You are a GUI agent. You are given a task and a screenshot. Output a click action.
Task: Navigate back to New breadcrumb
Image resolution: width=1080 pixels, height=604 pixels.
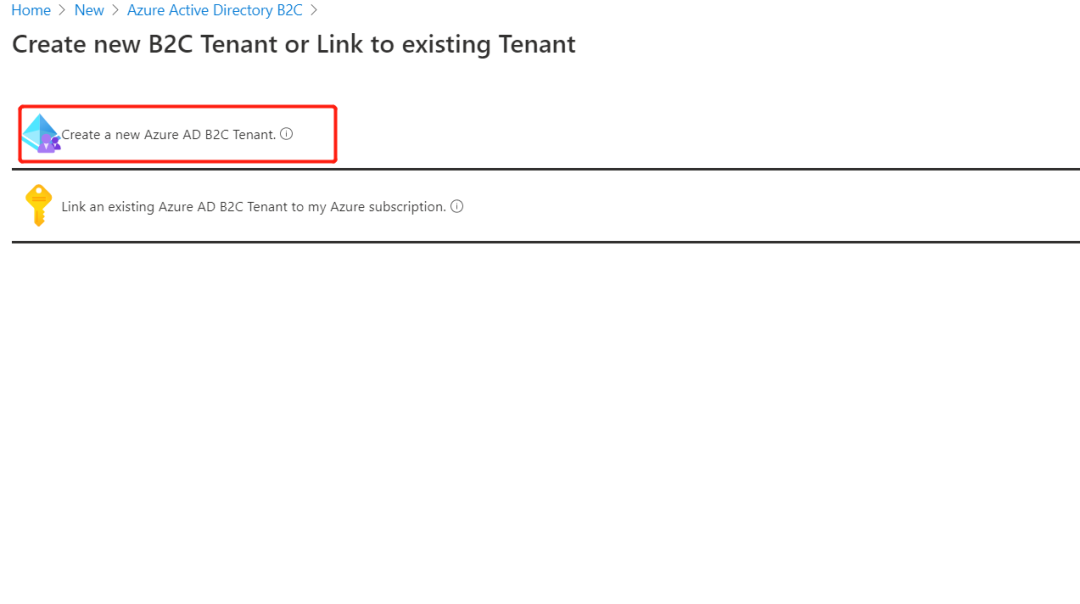(89, 11)
